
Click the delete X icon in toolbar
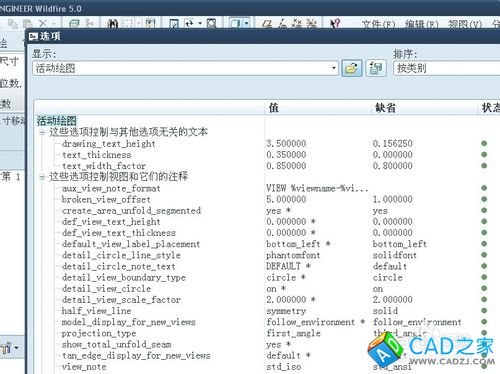click(x=43, y=23)
